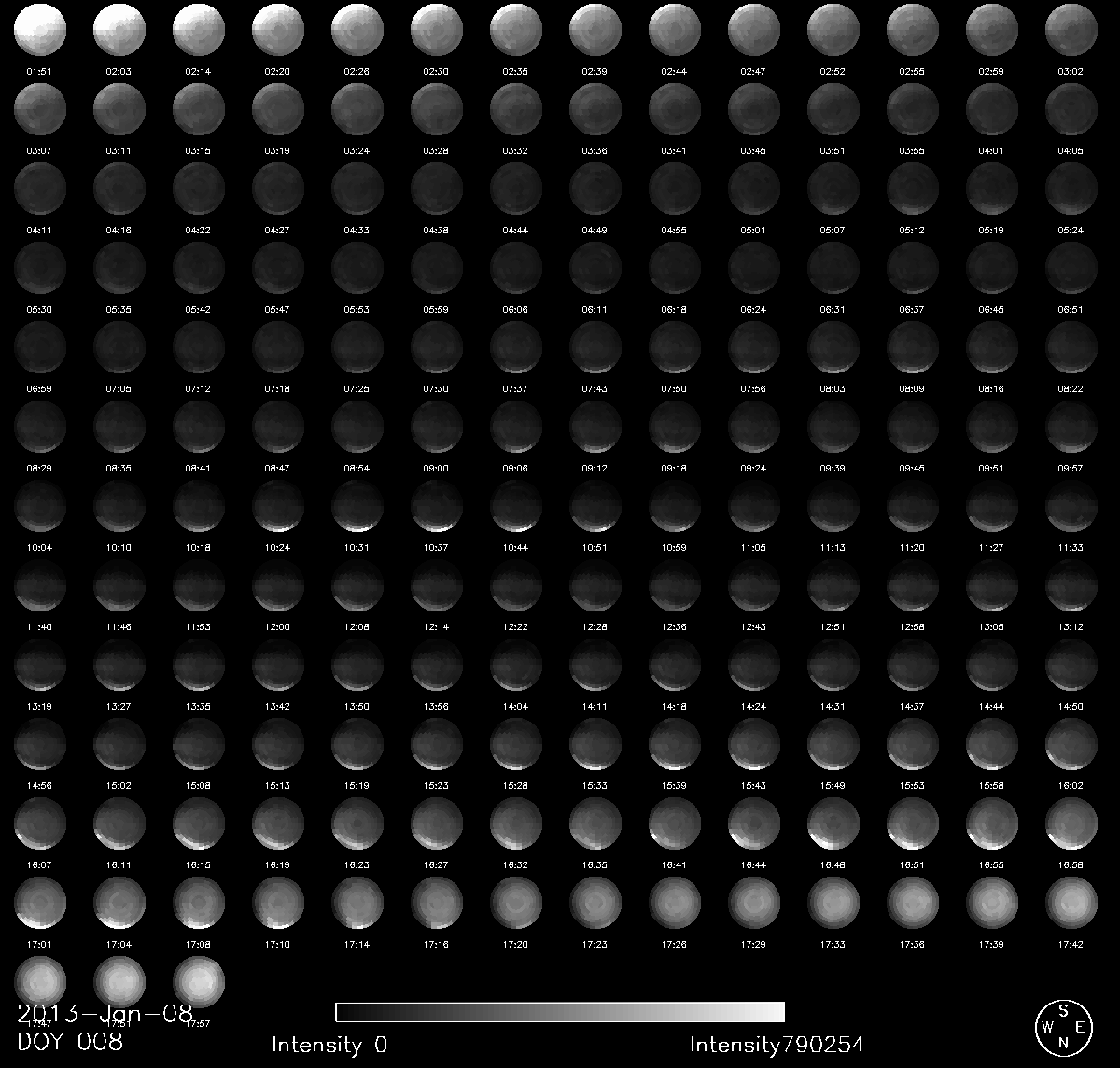Click the 08:22 disk thumbnail
The height and width of the screenshot is (1068, 1120).
(1071, 348)
